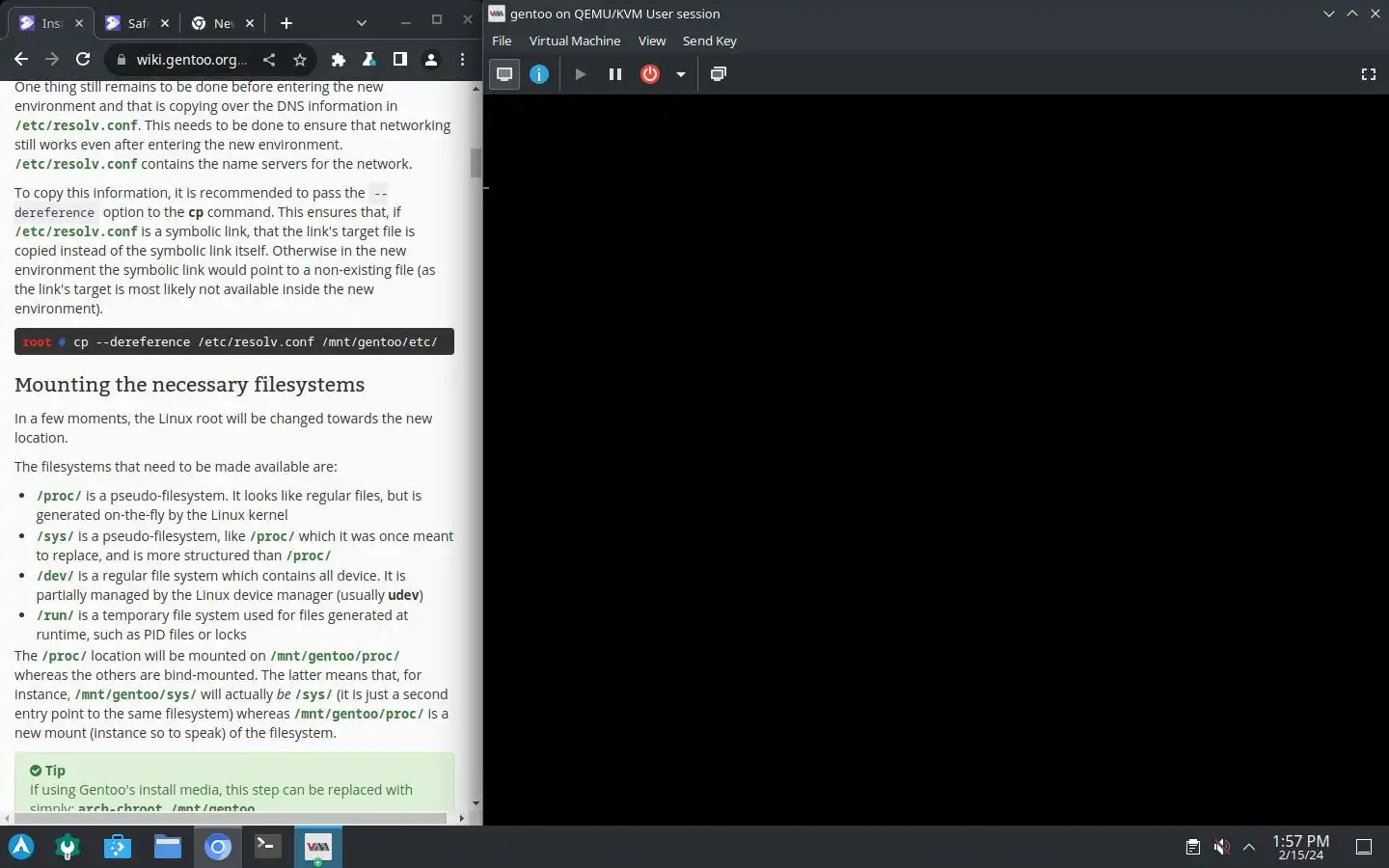1389x868 pixels.
Task: Power on the virtual machine play button
Action: 580,74
